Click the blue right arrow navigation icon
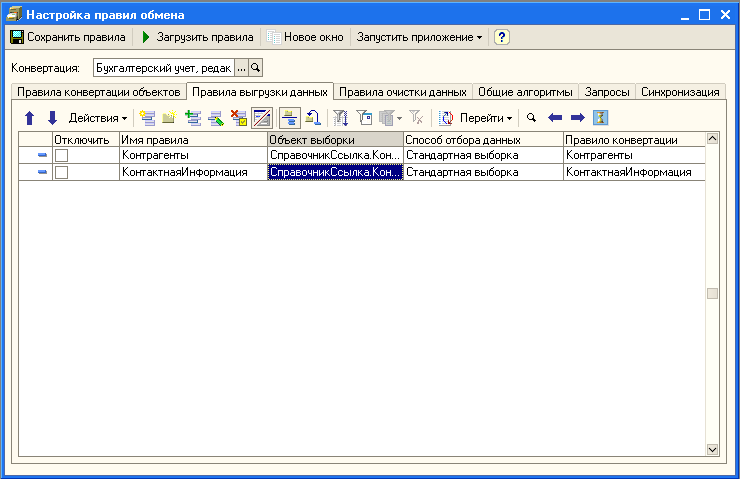 tap(577, 118)
